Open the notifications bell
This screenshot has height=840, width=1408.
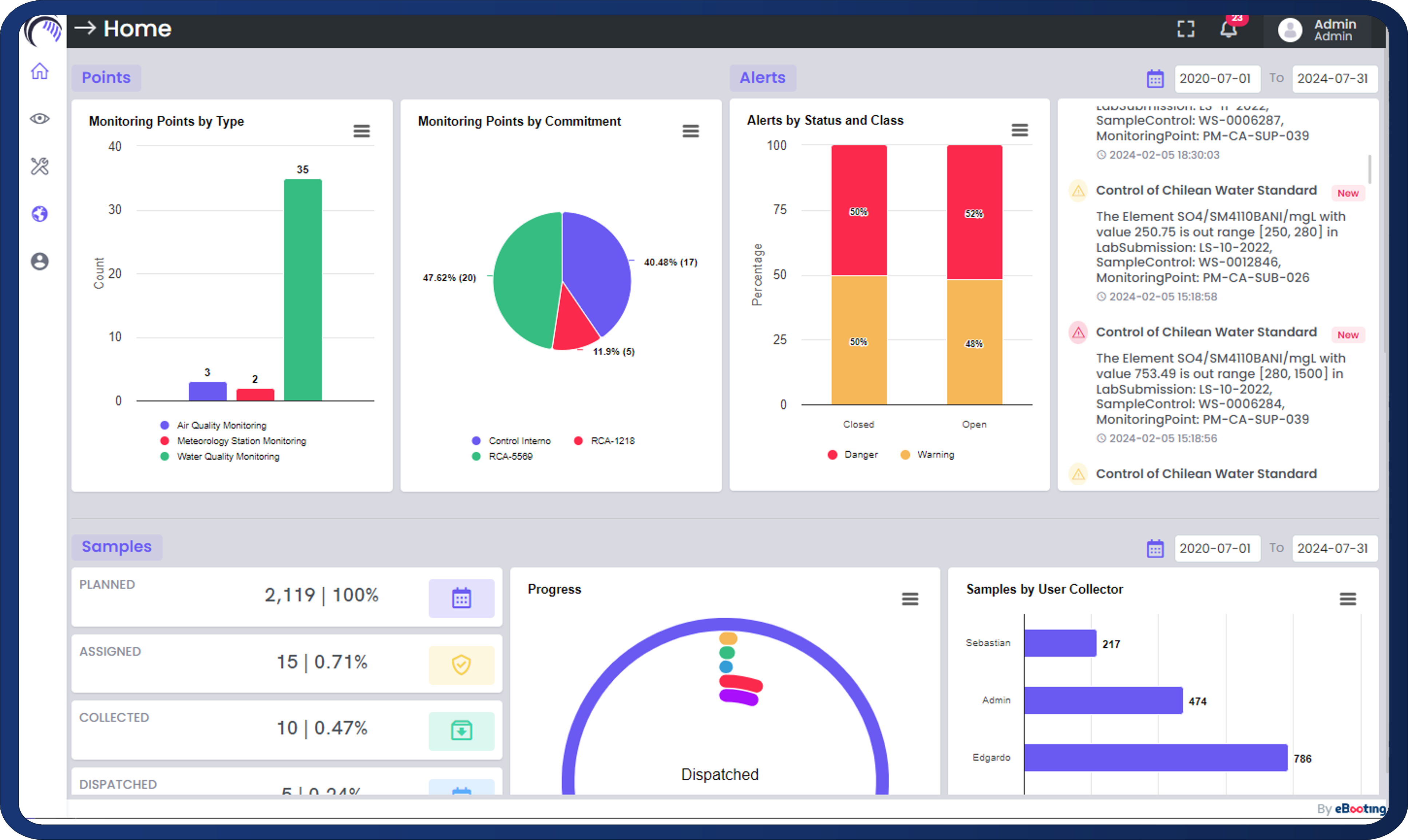click(x=1228, y=29)
